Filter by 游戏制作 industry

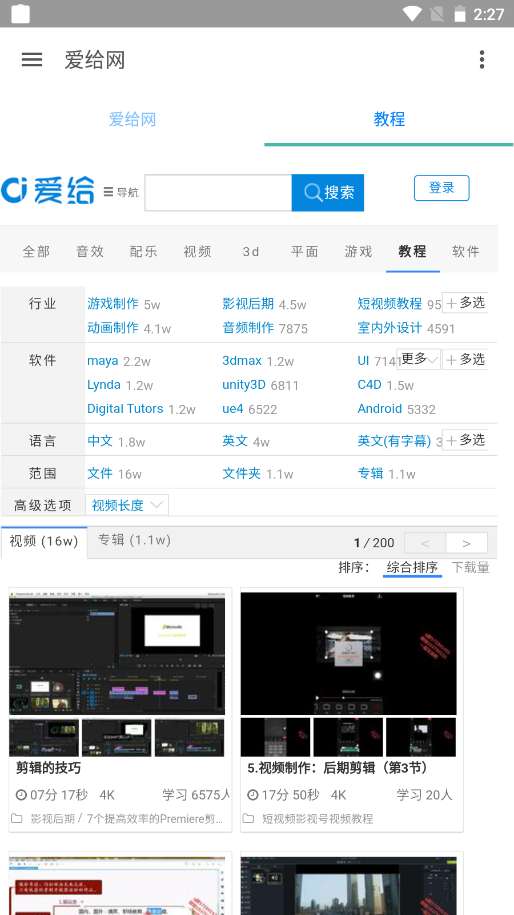pyautogui.click(x=113, y=303)
